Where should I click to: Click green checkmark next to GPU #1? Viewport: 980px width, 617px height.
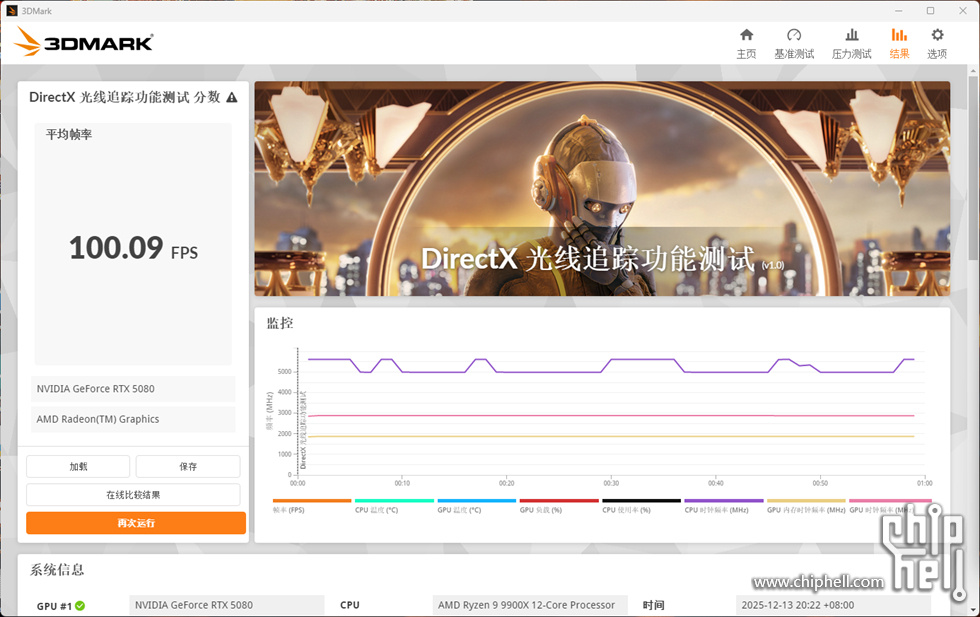[80, 605]
